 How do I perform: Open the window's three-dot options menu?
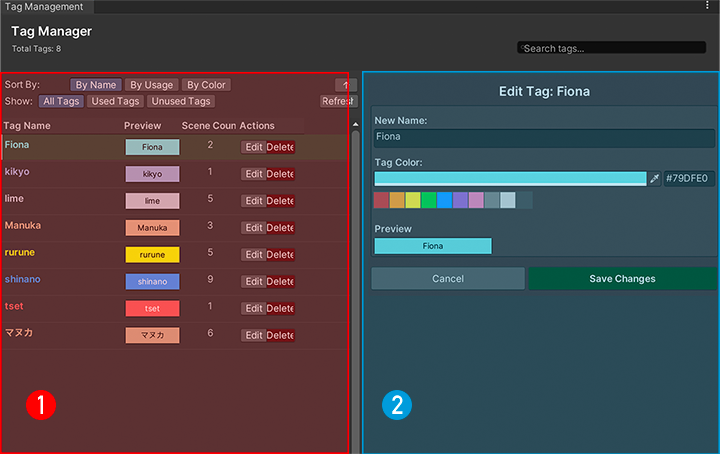coord(708,6)
